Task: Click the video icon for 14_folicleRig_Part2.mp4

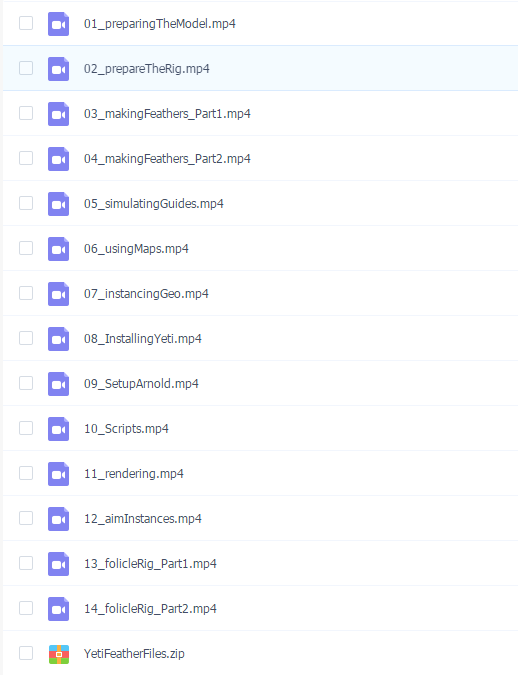Action: [58, 609]
